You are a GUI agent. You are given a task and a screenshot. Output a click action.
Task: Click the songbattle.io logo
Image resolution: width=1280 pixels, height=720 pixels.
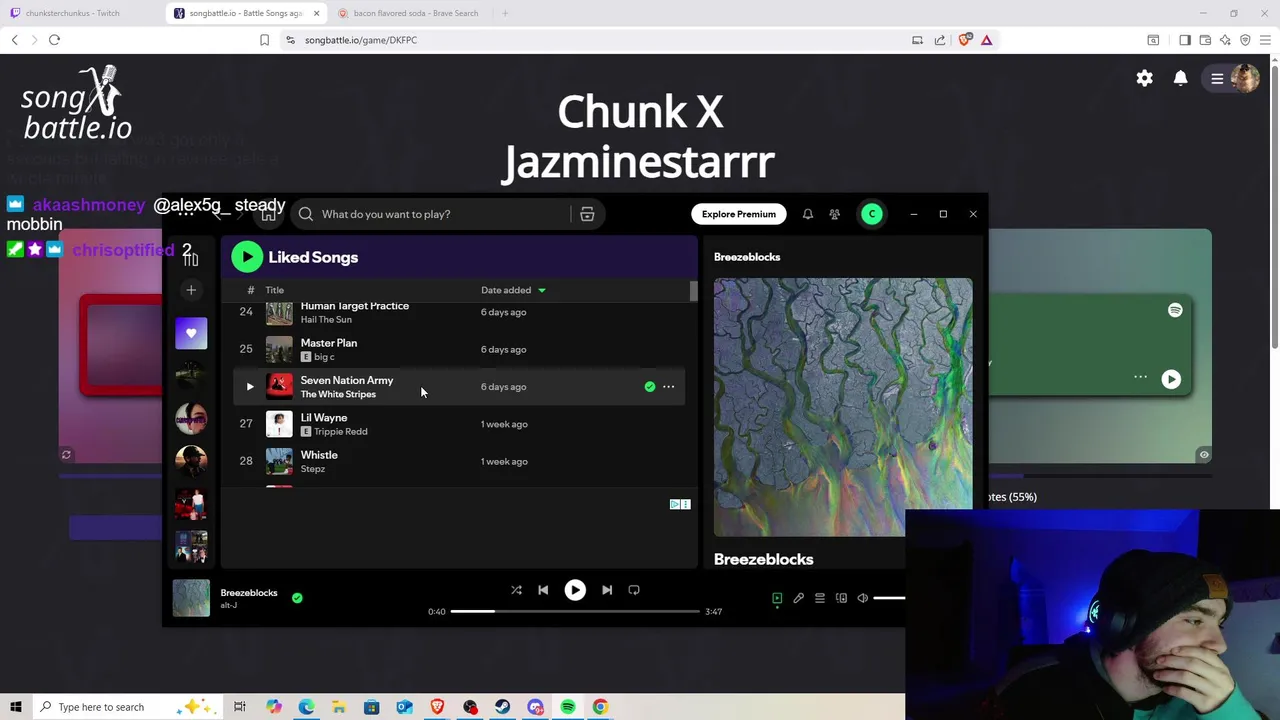pyautogui.click(x=77, y=103)
